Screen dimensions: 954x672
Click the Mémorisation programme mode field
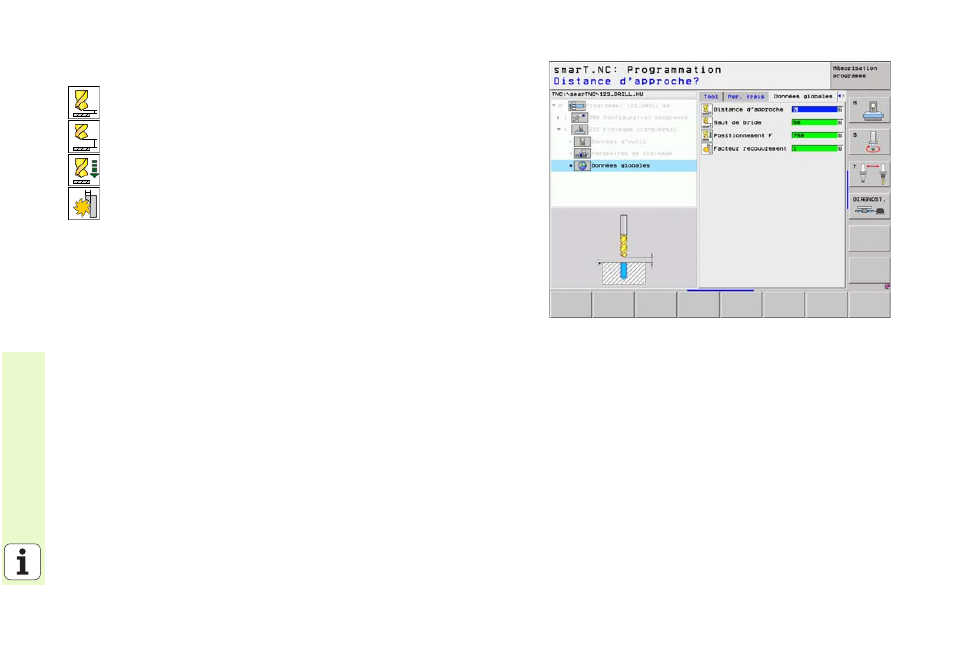point(860,75)
